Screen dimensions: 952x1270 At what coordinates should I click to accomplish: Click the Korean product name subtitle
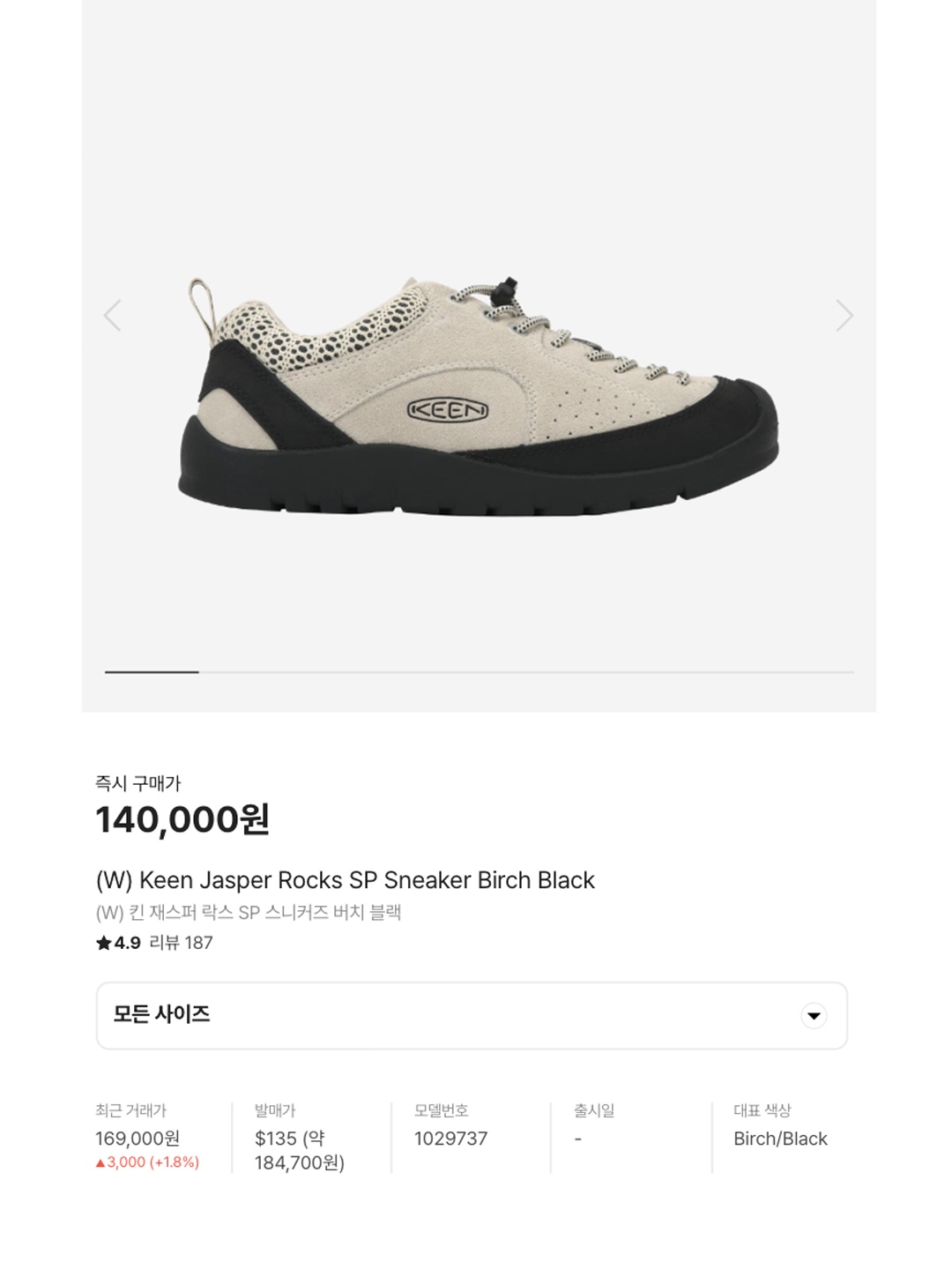point(248,913)
